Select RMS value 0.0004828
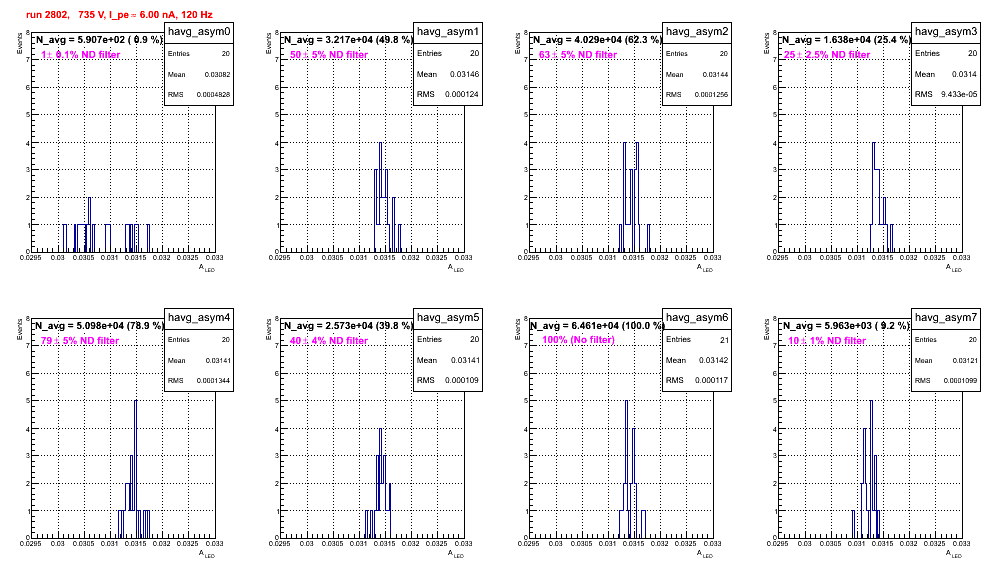This screenshot has height=572, width=996. click(213, 94)
